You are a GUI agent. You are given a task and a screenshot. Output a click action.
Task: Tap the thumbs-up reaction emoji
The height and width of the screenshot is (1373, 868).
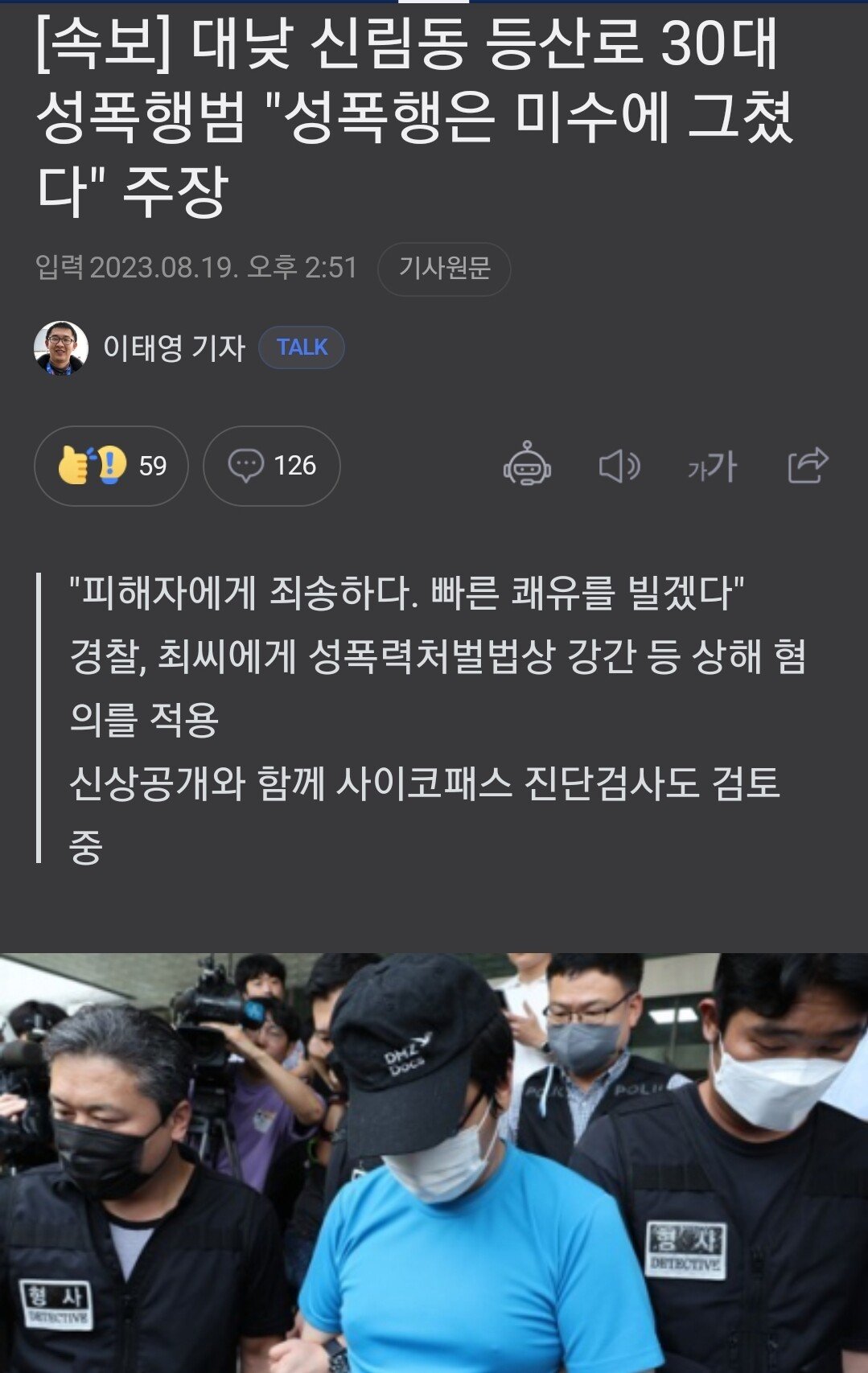[75, 464]
